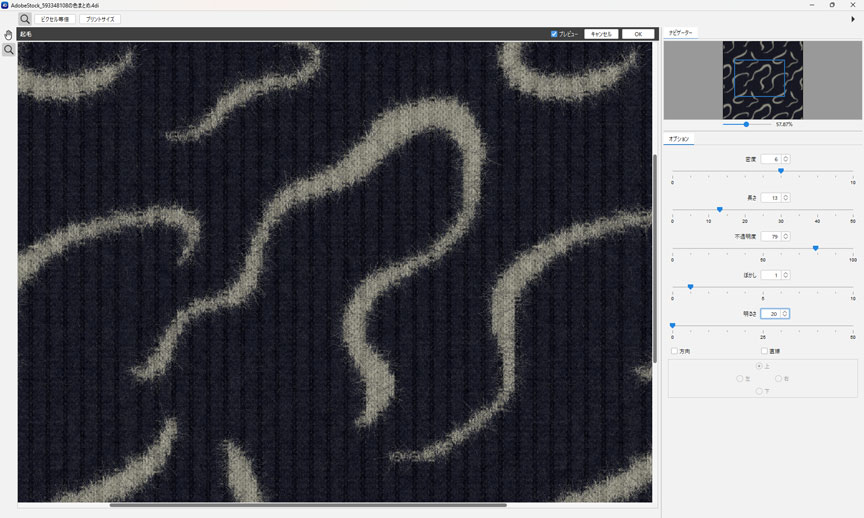Click the ピクセル等倍 button

[x=54, y=19]
